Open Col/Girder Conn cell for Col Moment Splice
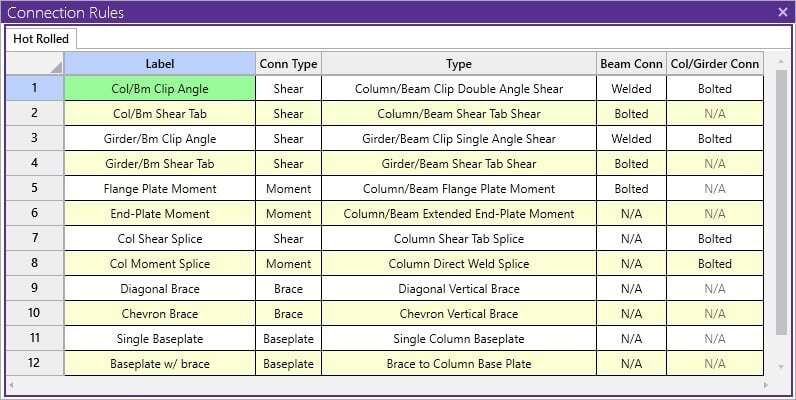 coord(715,264)
